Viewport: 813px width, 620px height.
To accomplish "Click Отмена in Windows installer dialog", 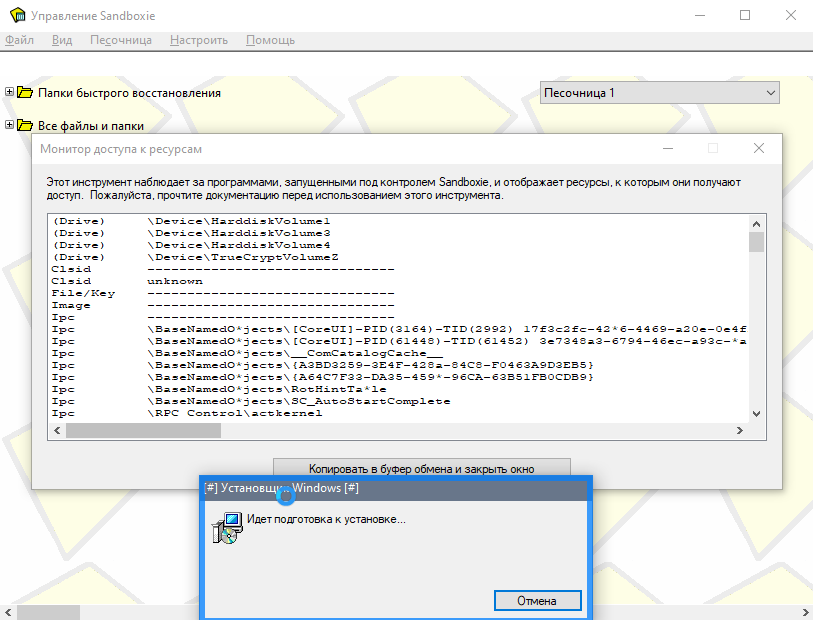I will pos(537,601).
